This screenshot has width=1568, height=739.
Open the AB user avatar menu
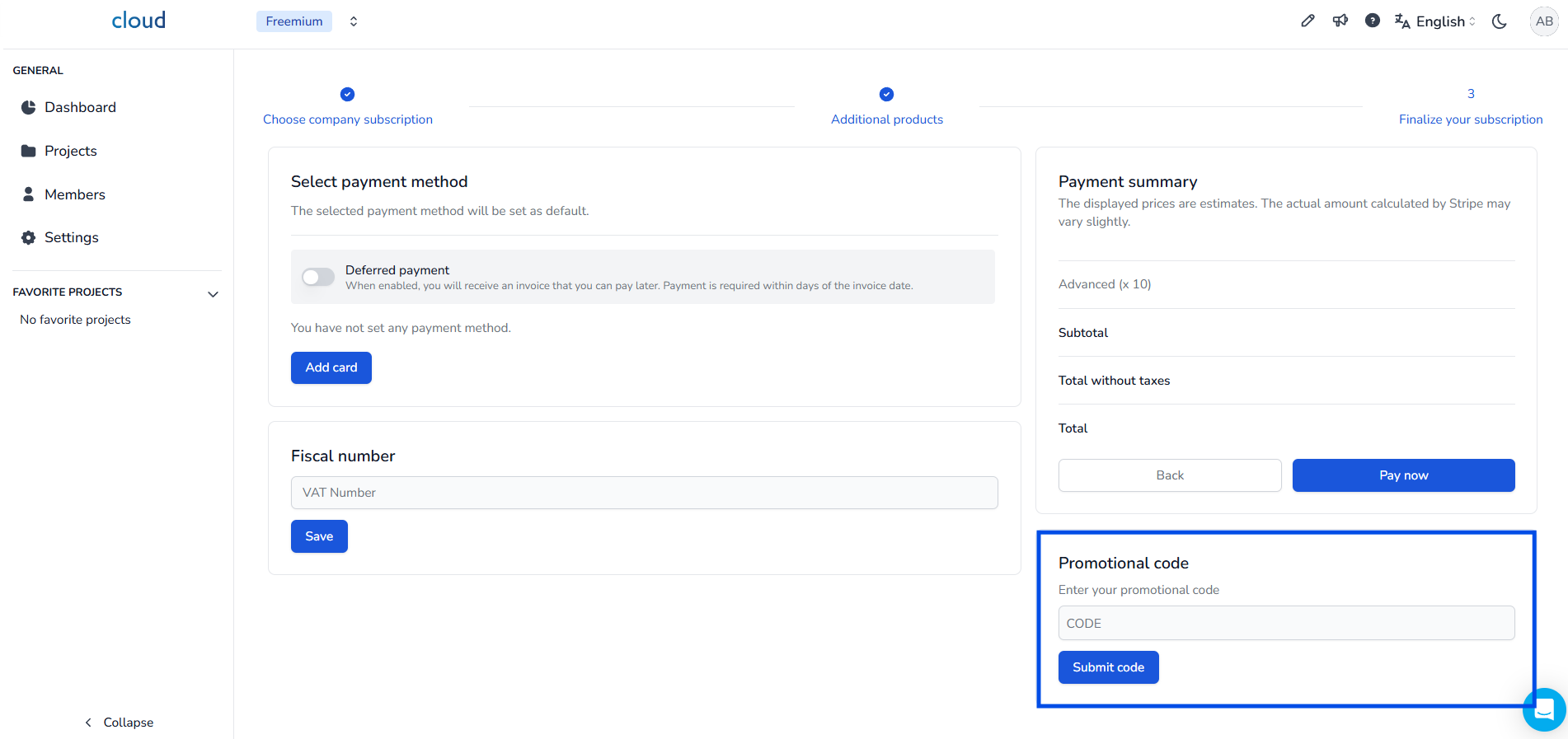pos(1544,21)
